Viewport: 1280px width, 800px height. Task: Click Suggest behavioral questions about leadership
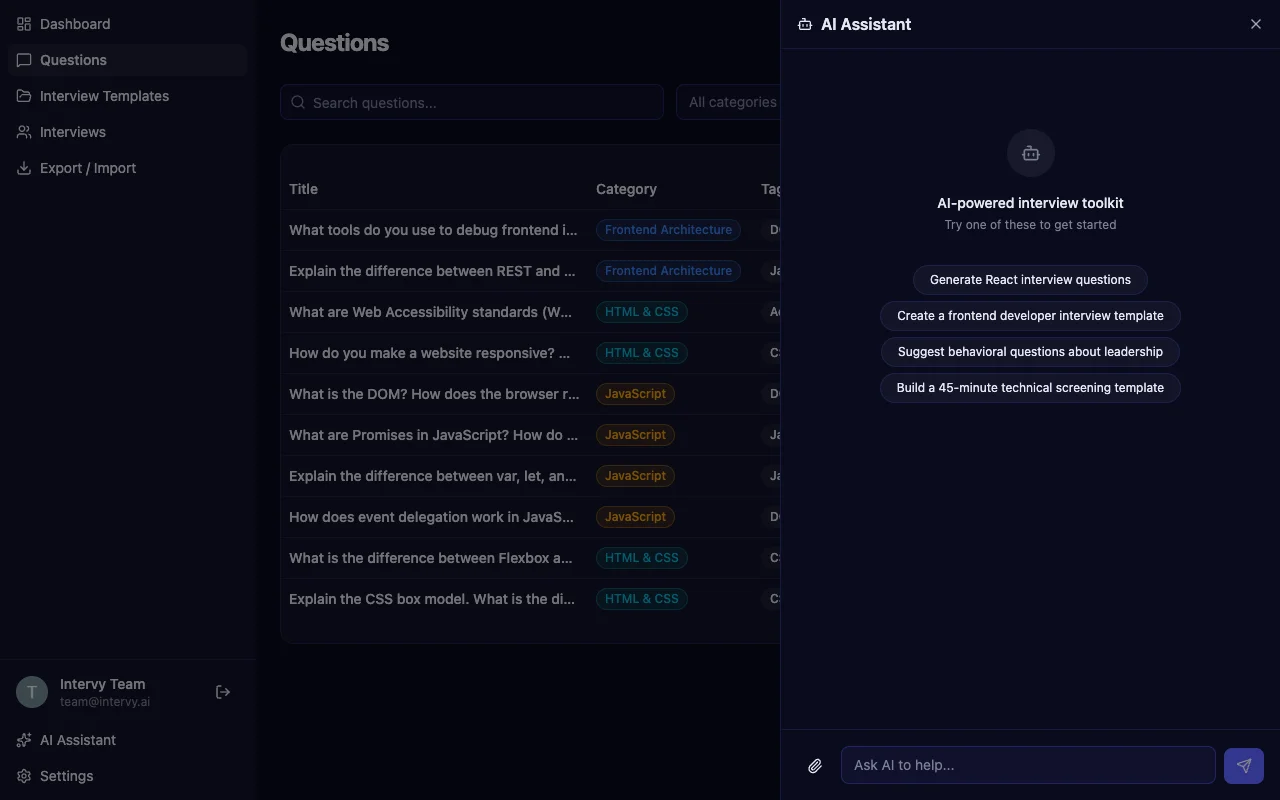coord(1029,351)
